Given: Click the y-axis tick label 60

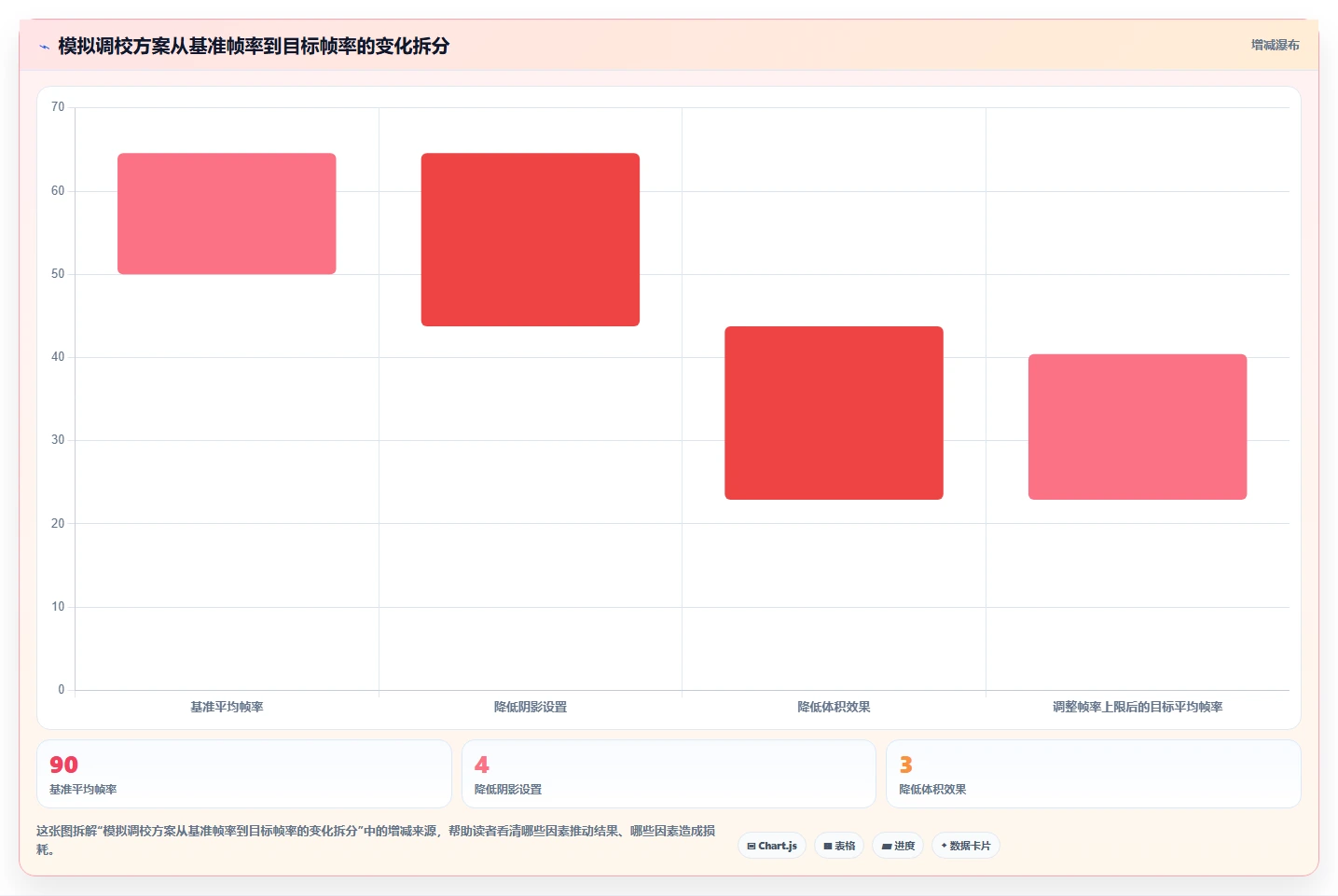Looking at the screenshot, I should (58, 191).
